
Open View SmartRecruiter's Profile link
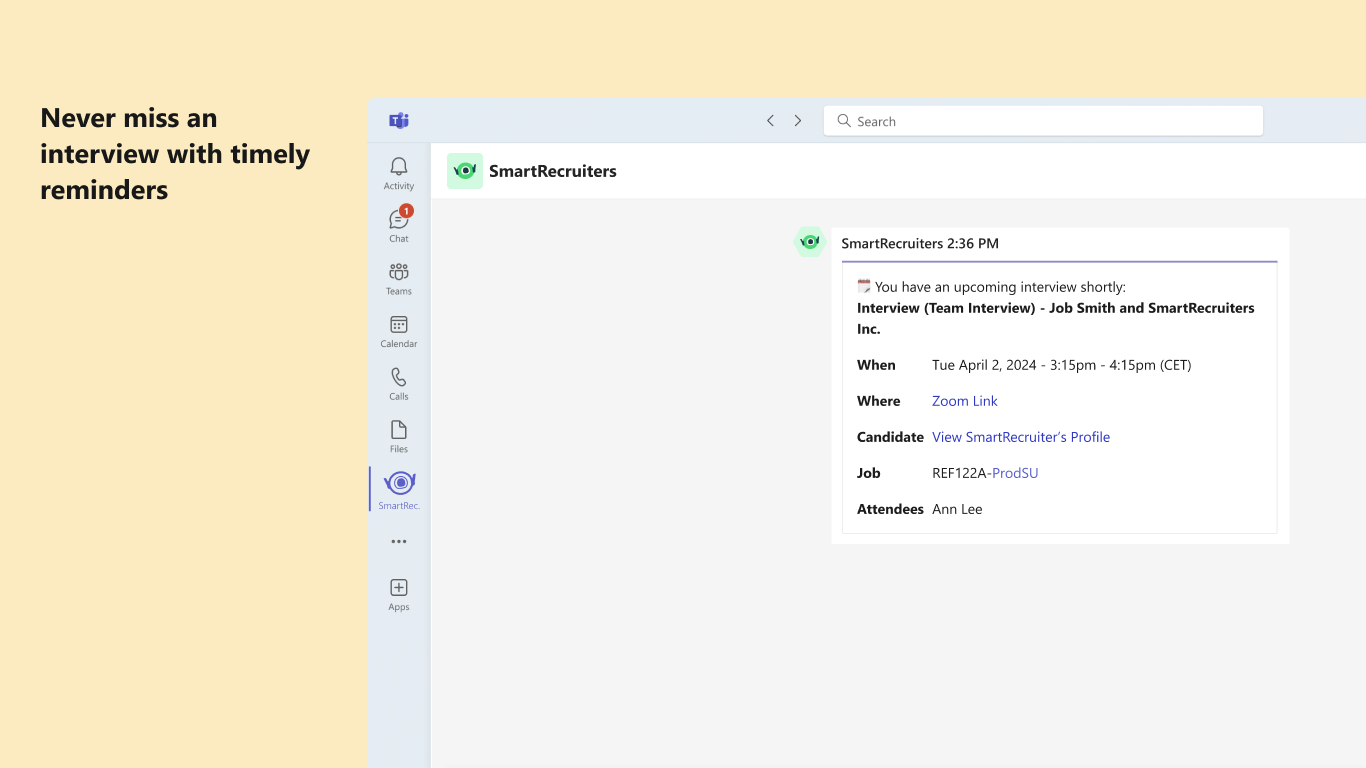1021,437
